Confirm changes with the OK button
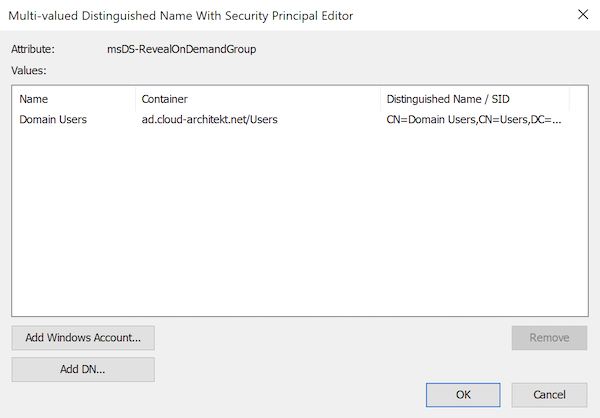Image resolution: width=600 pixels, height=418 pixels. (463, 395)
